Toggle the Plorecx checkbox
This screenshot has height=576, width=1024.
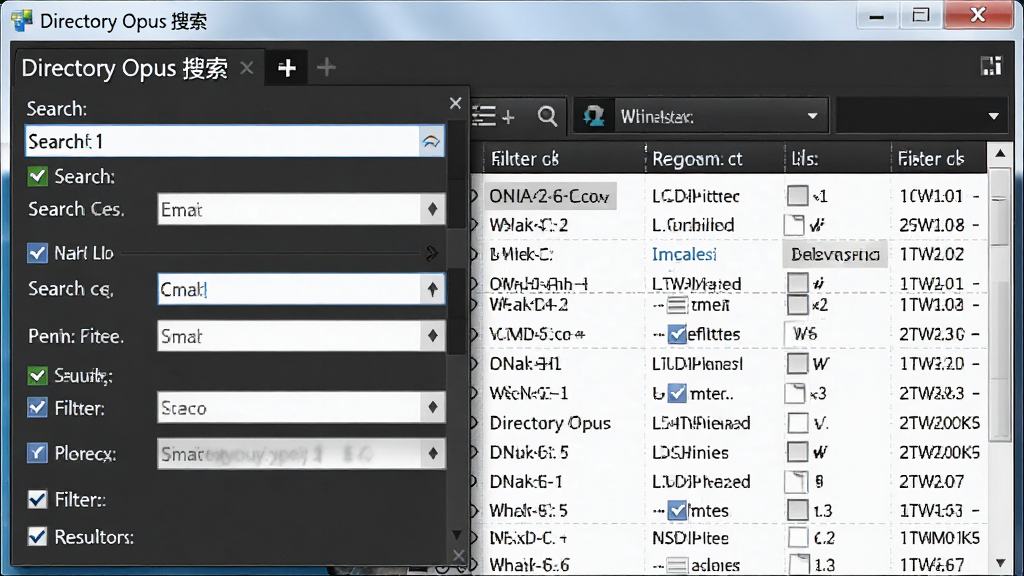coord(37,453)
